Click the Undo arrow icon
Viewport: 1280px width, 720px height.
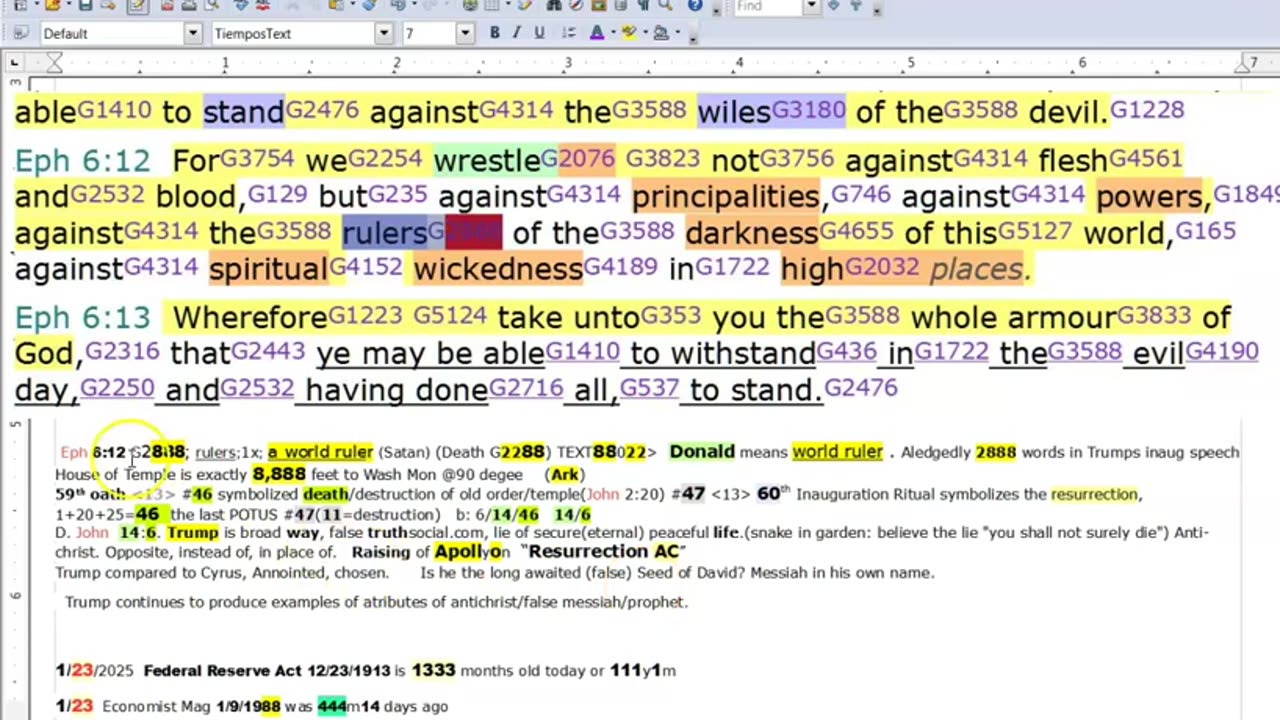397,5
